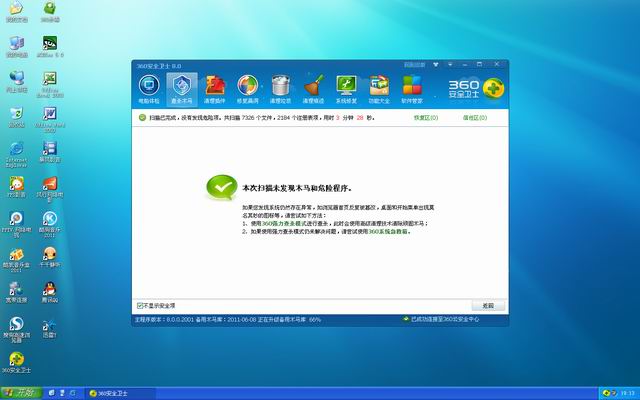Click the 360安全卫士 taskbar button
Screen dimensions: 640x400
(120, 393)
